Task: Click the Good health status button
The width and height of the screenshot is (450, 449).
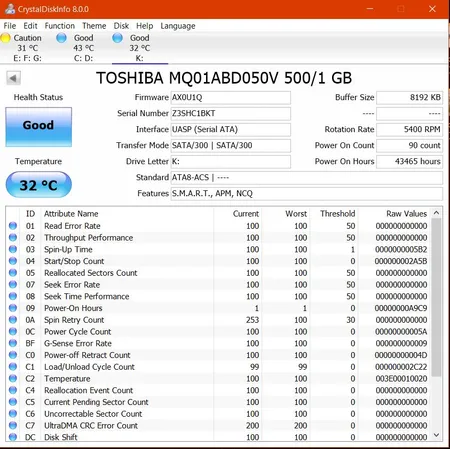Action: tap(38, 127)
